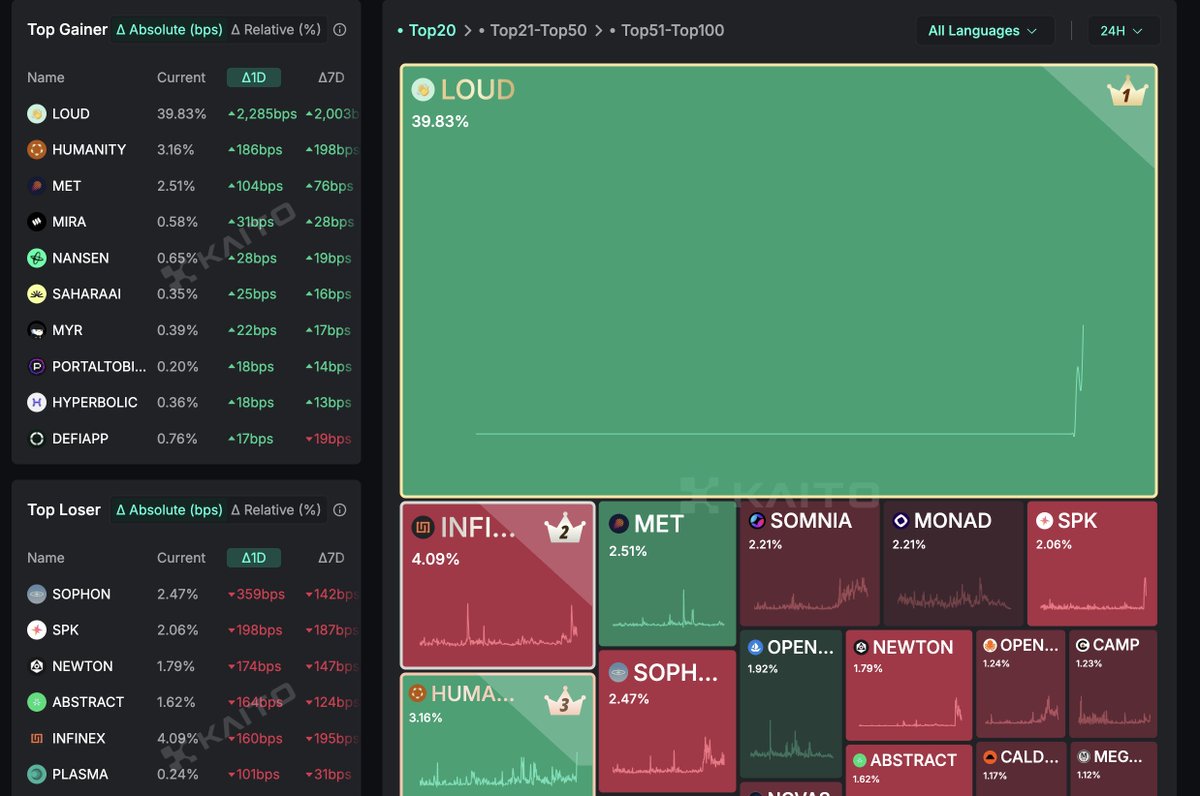Click the MET icon in Top Gainer list
The image size is (1200, 796).
tap(37, 186)
